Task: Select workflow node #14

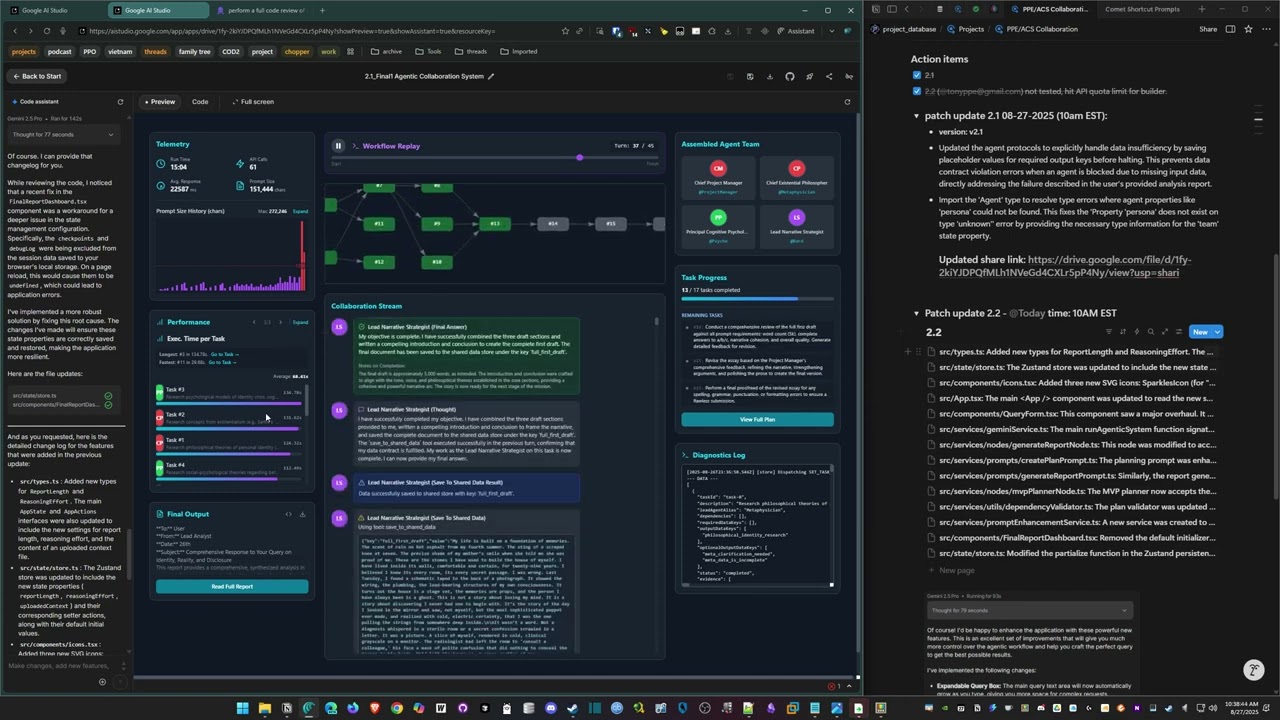Action: point(552,223)
